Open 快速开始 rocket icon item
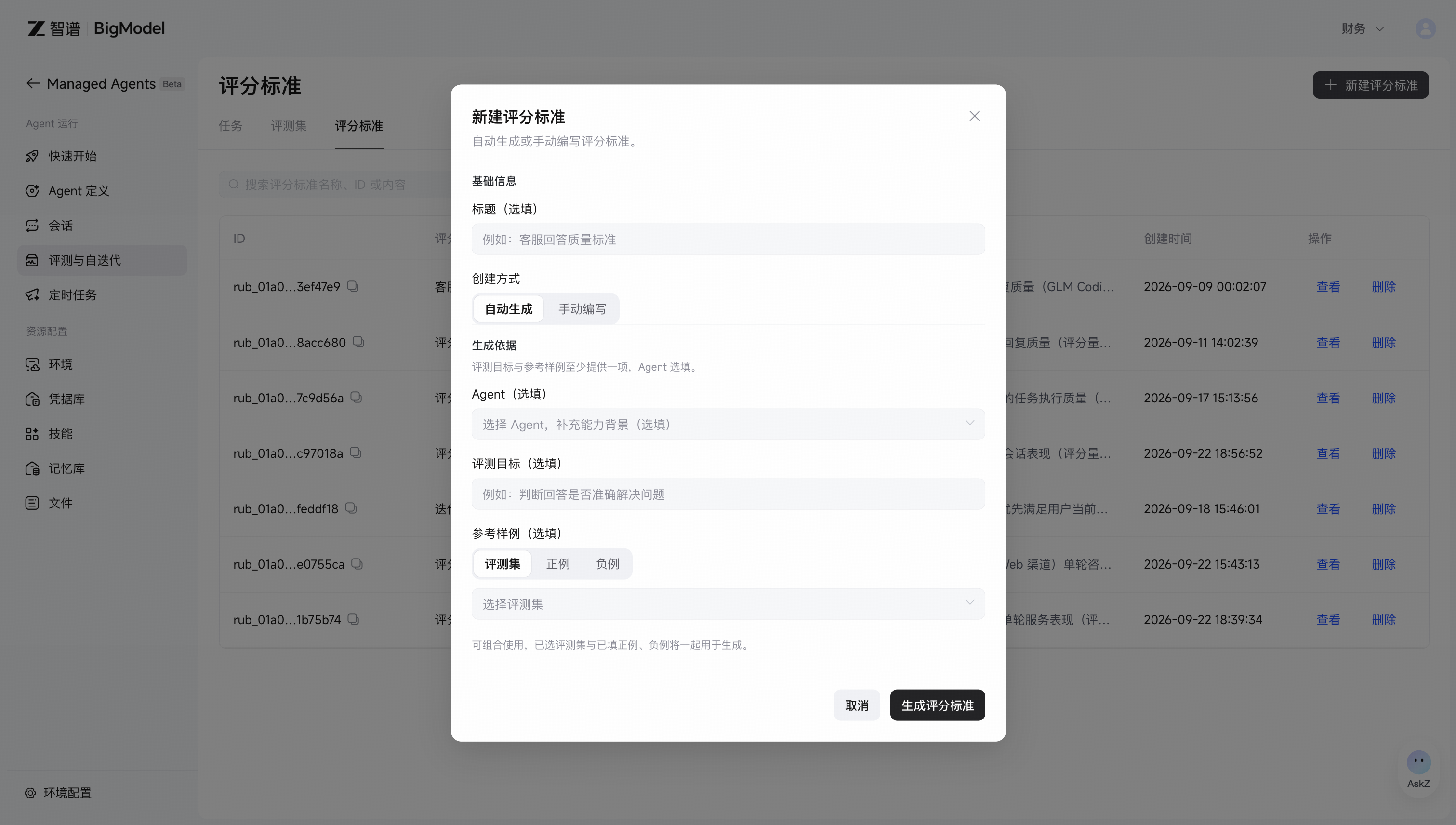This screenshot has width=1456, height=825. pos(102,156)
